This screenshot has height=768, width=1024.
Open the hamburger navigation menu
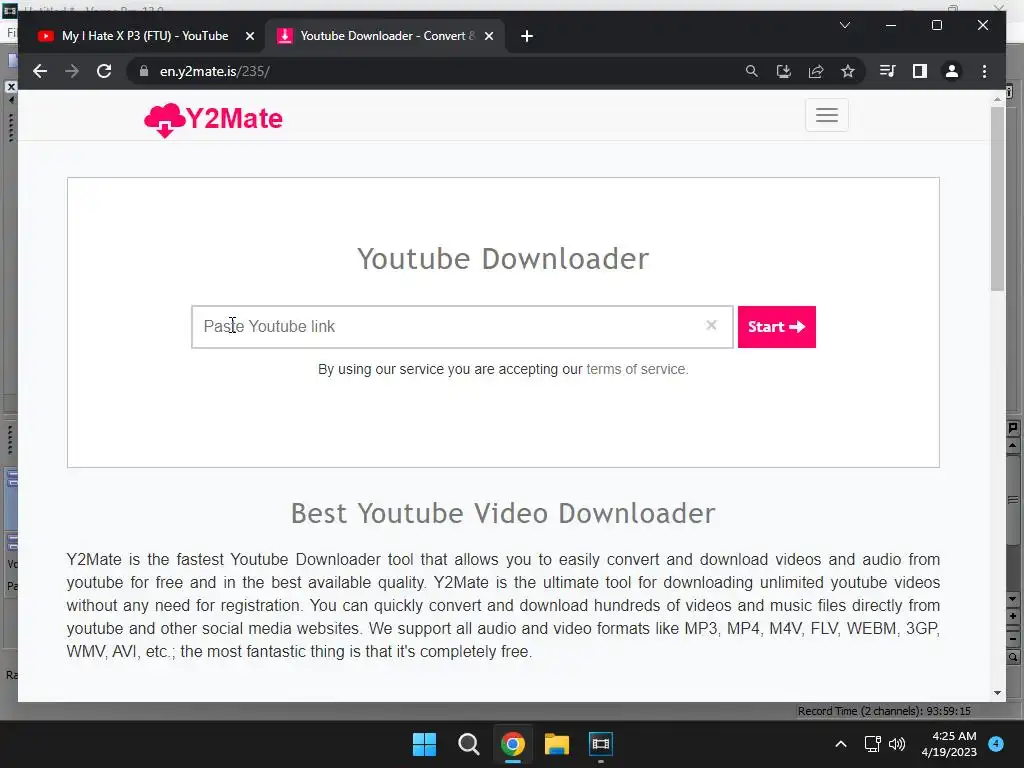click(x=827, y=115)
